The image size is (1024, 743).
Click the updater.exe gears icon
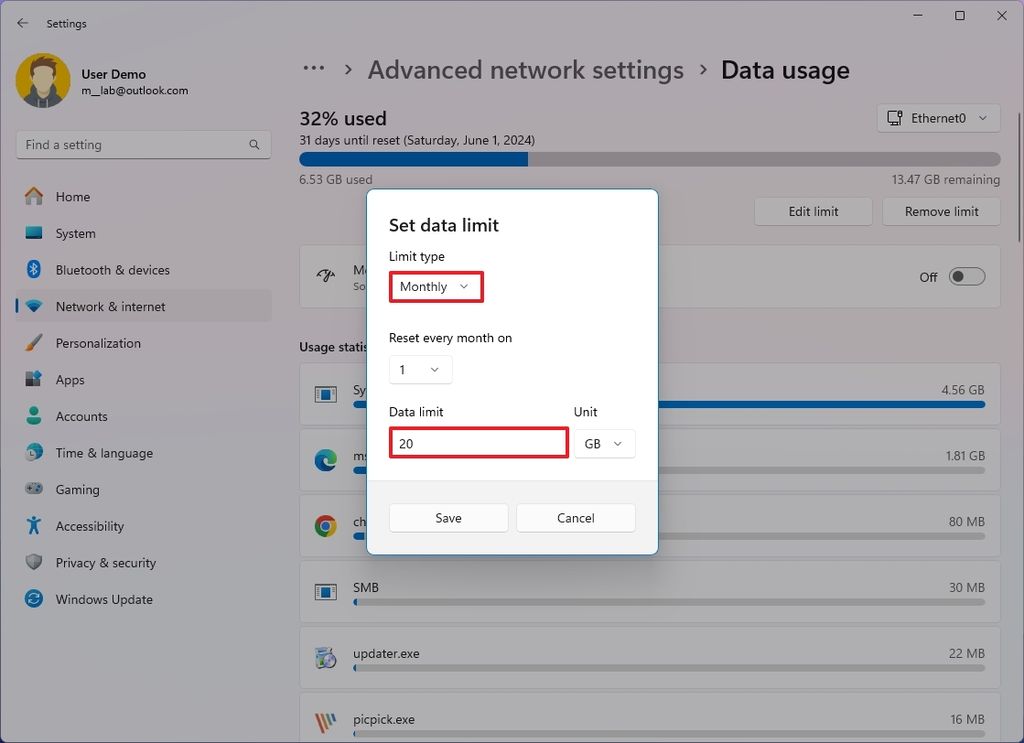coord(325,657)
